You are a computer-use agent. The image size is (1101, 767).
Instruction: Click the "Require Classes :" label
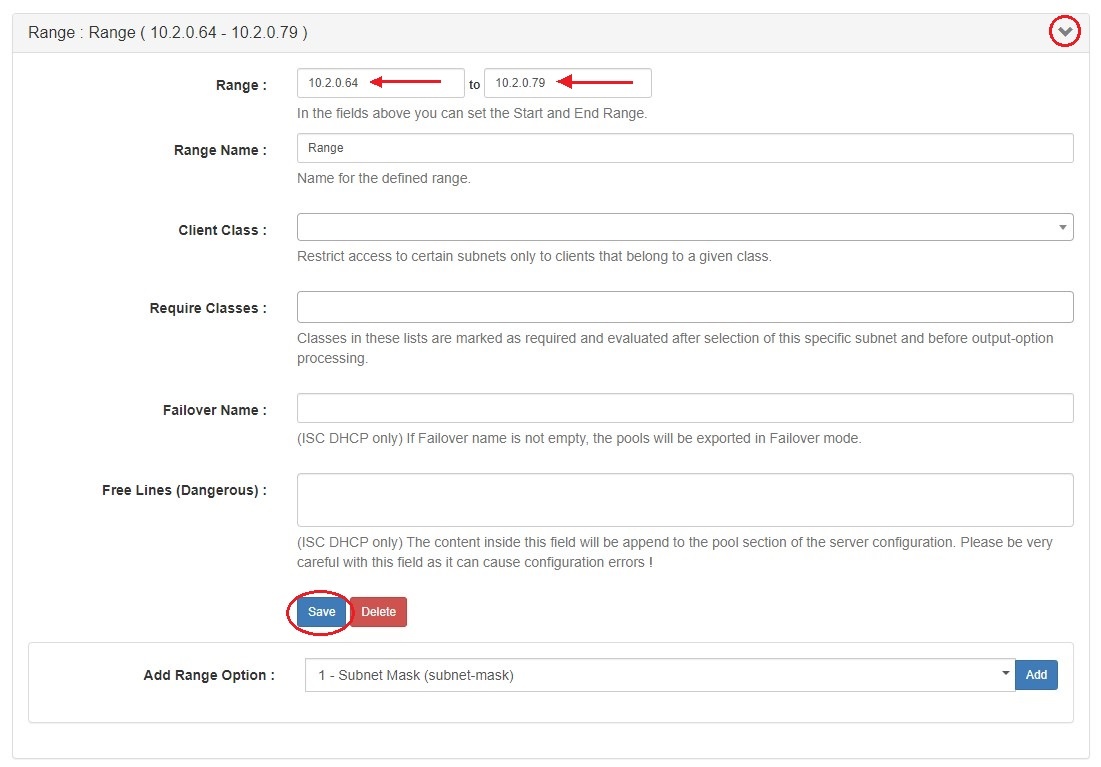[208, 308]
